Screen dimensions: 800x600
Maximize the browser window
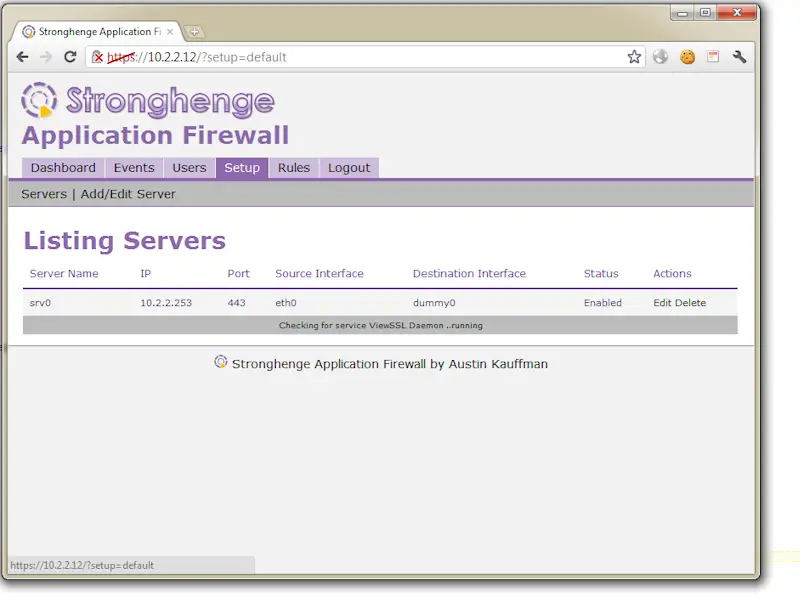tap(705, 13)
